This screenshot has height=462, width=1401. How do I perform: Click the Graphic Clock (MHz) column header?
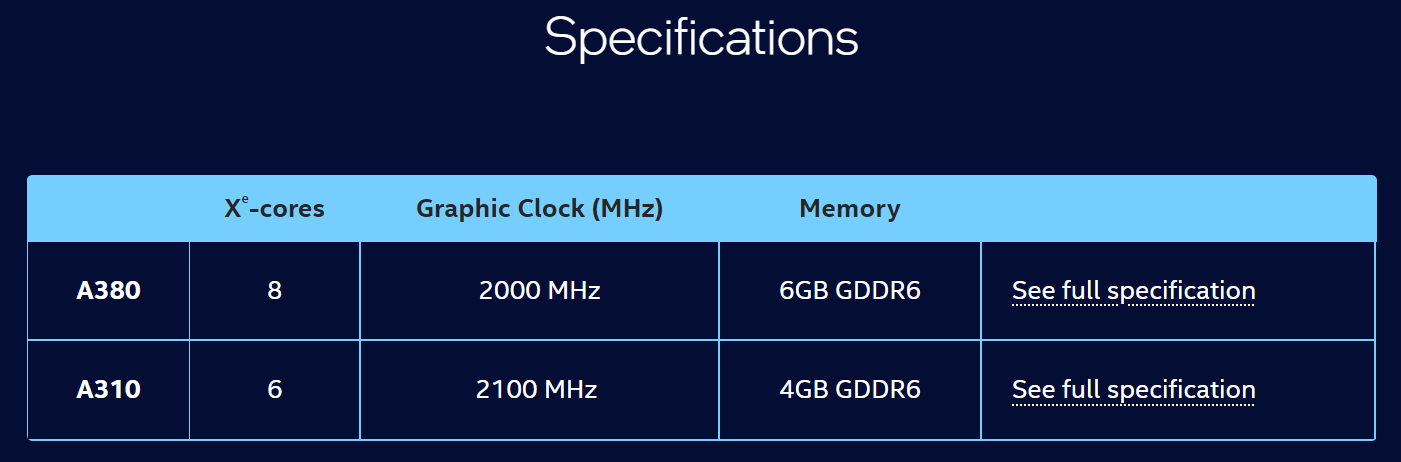pyautogui.click(x=539, y=209)
